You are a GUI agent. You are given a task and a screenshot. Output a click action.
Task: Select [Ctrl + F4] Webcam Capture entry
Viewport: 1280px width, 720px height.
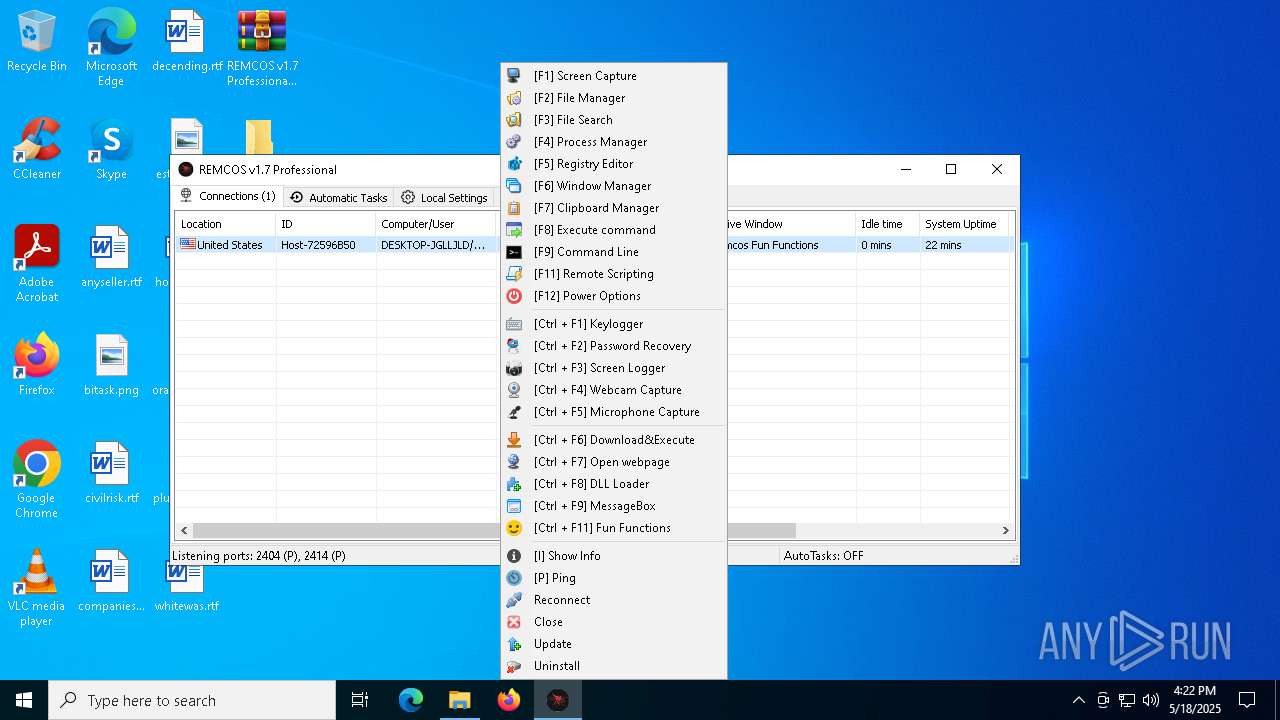pyautogui.click(x=614, y=390)
